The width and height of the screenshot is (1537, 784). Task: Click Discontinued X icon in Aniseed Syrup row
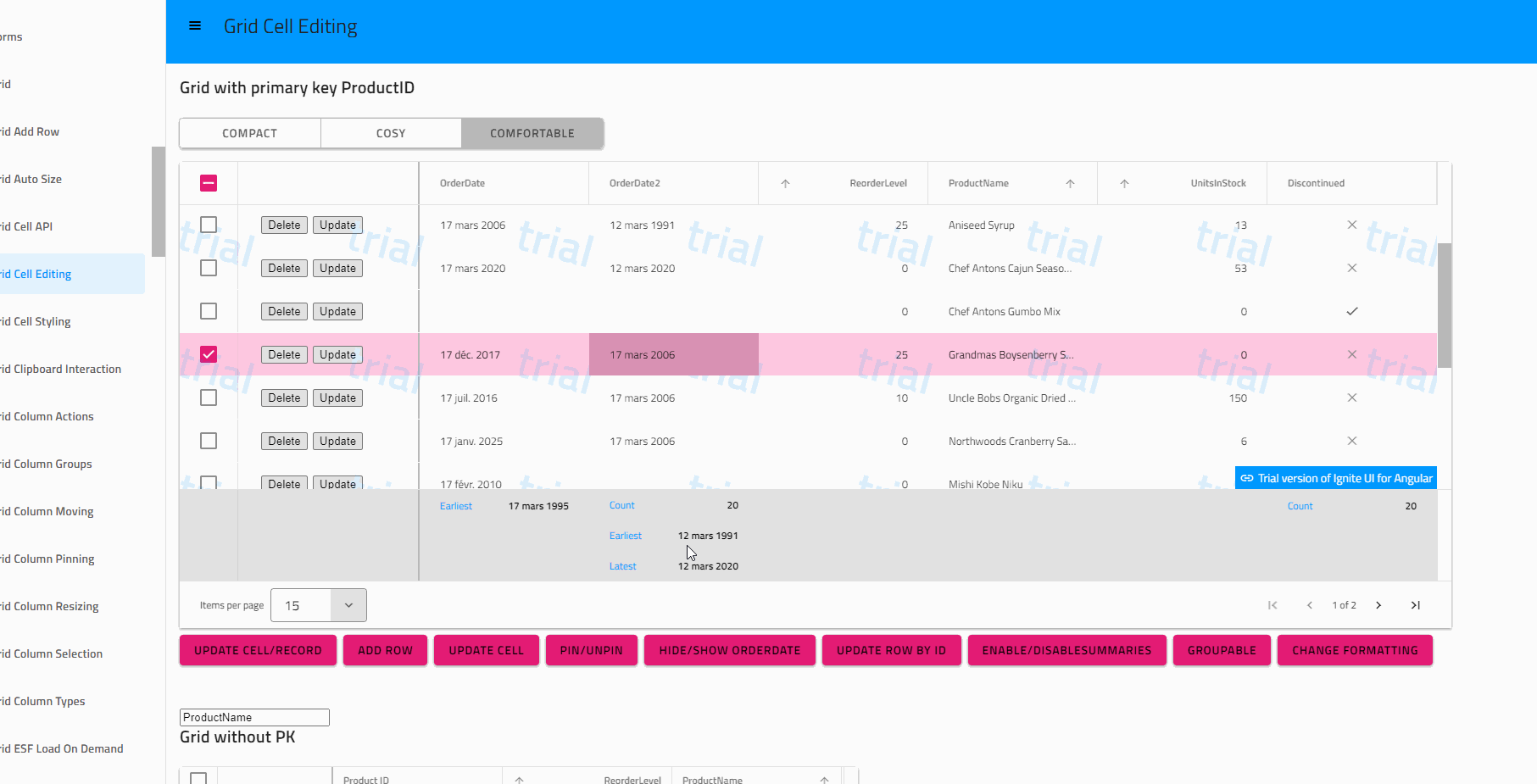pyautogui.click(x=1352, y=225)
